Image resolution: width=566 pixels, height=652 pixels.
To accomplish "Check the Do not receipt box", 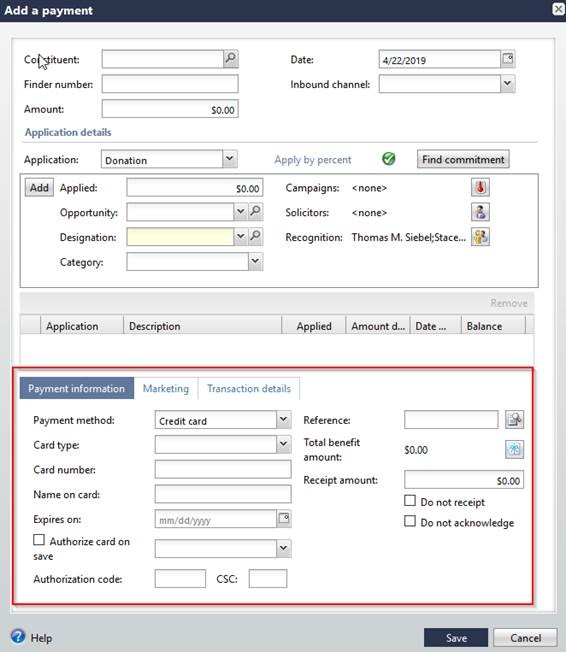I will pyautogui.click(x=410, y=501).
